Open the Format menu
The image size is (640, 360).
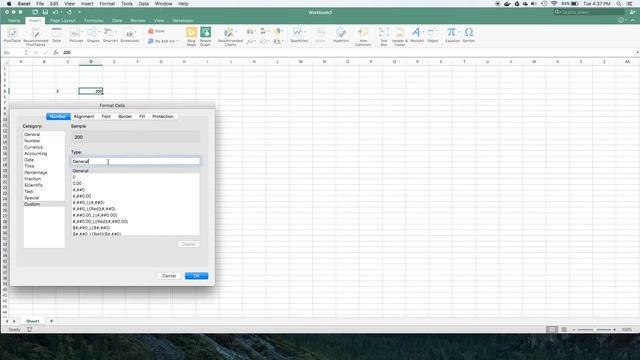pos(107,4)
